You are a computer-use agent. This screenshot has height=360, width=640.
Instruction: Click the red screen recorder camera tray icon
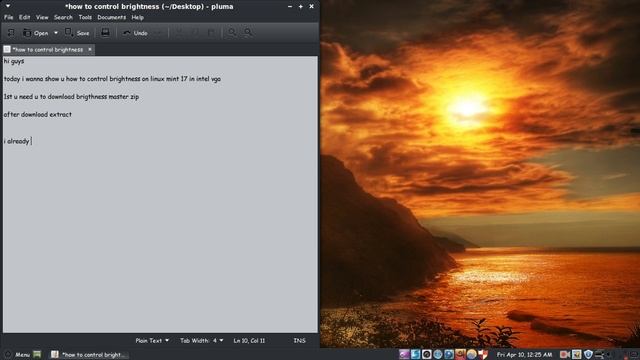tap(565, 354)
